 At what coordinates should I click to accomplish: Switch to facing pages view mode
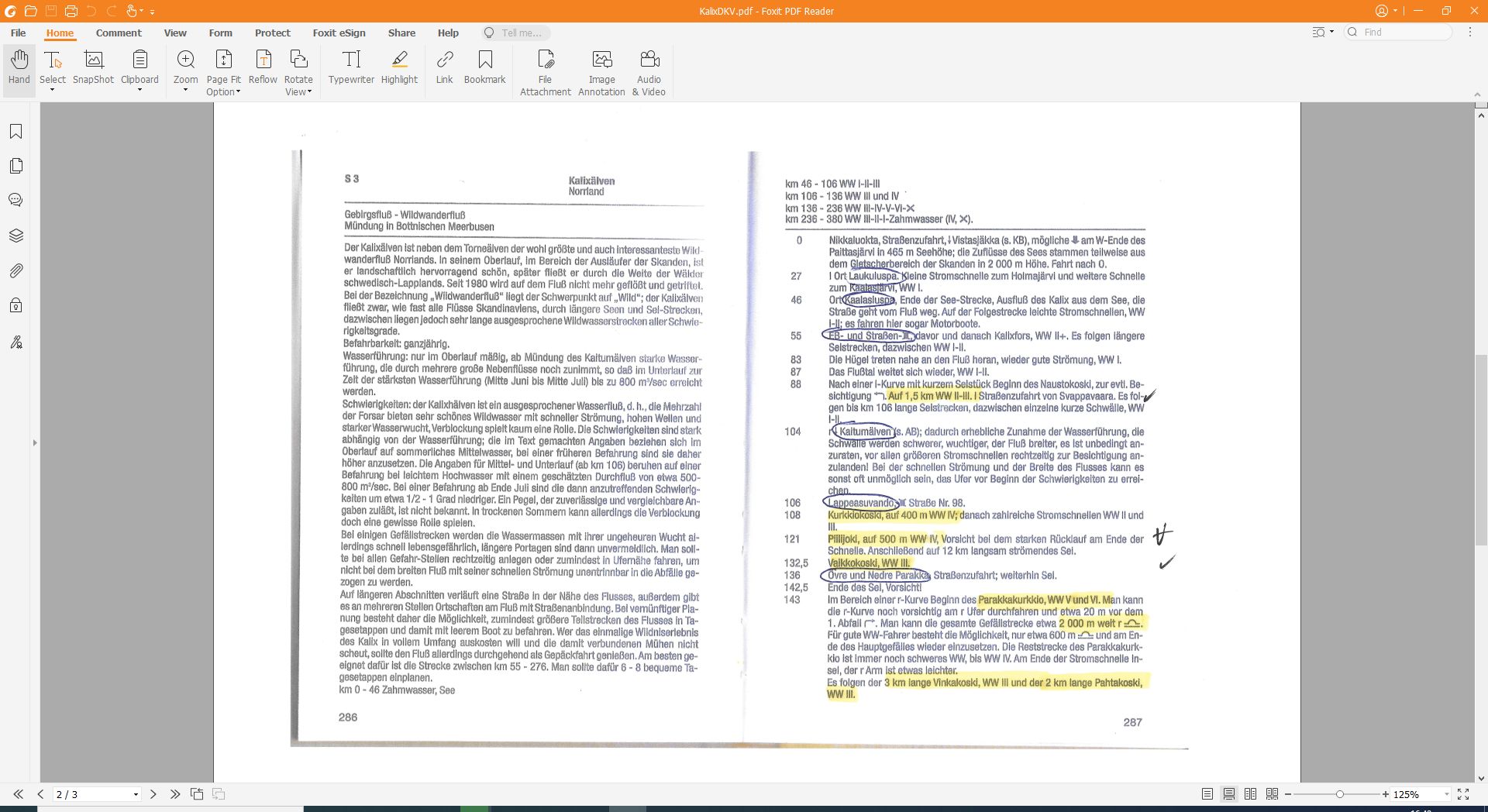click(x=1250, y=794)
